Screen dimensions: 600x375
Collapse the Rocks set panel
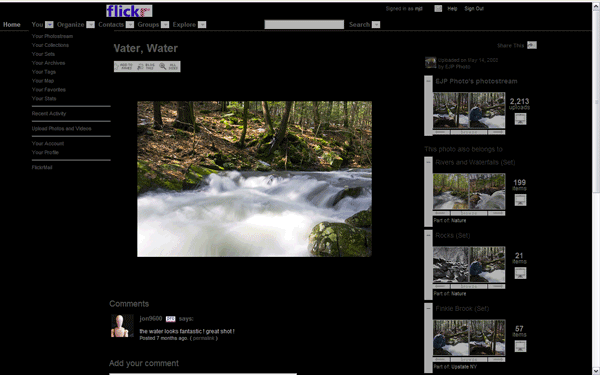tap(428, 235)
